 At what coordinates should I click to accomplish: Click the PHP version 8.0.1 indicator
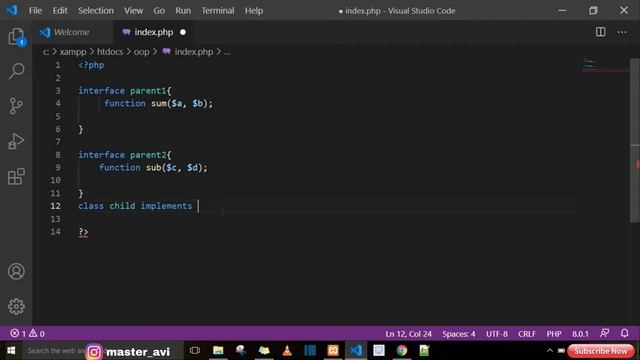[580, 333]
